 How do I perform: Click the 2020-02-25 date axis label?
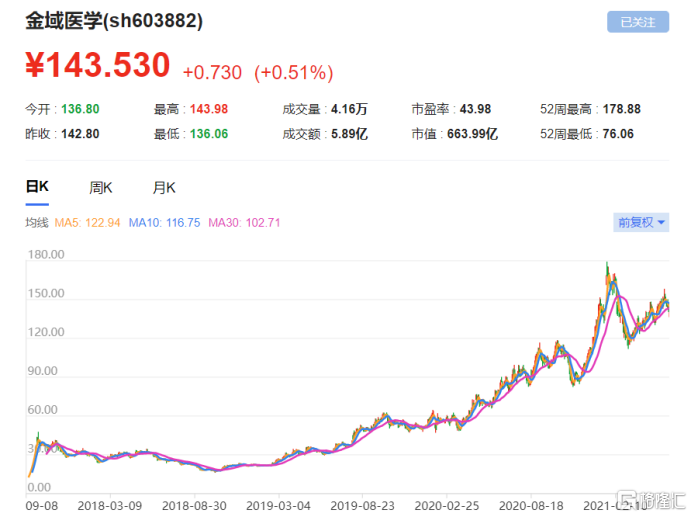coord(447,506)
